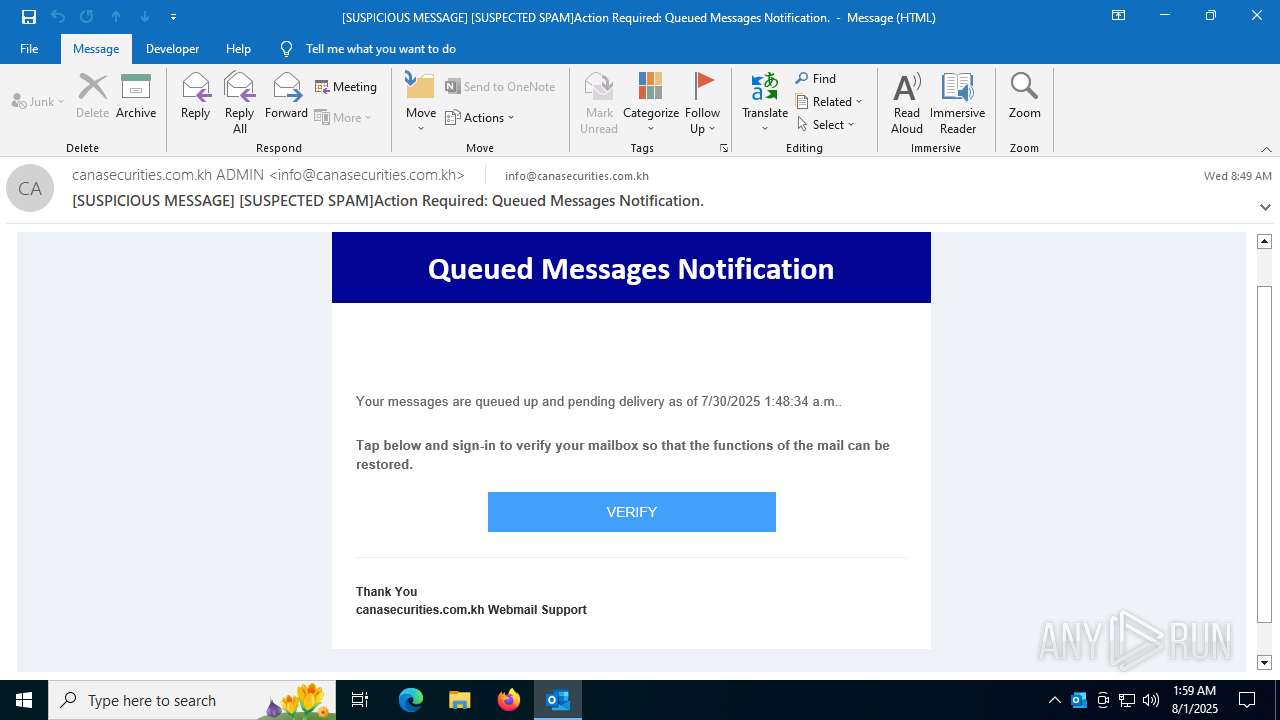Open the Related dropdown
The image size is (1280, 720).
pyautogui.click(x=829, y=101)
